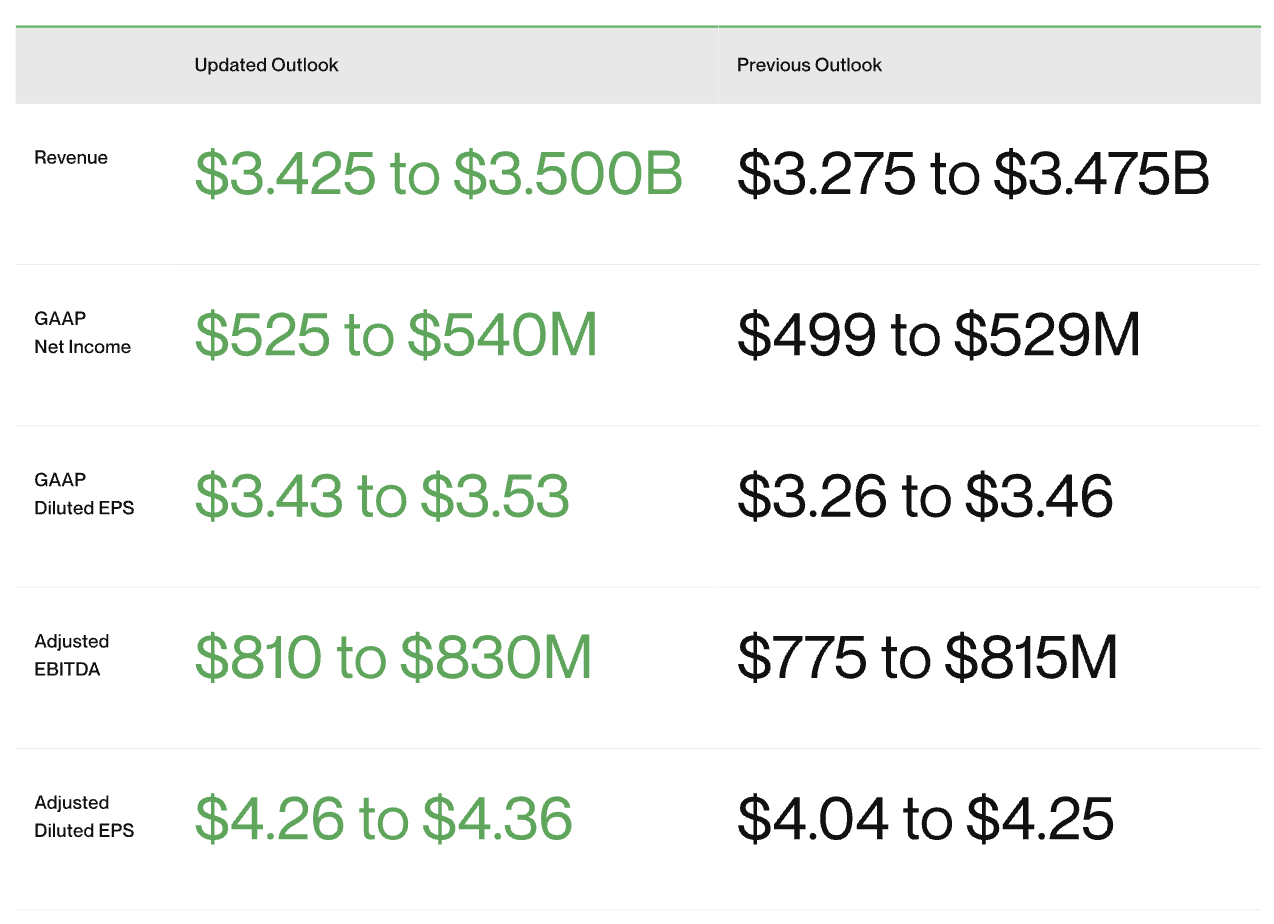
Task: Click the green $525 to $540M net income value
Action: 396,335
